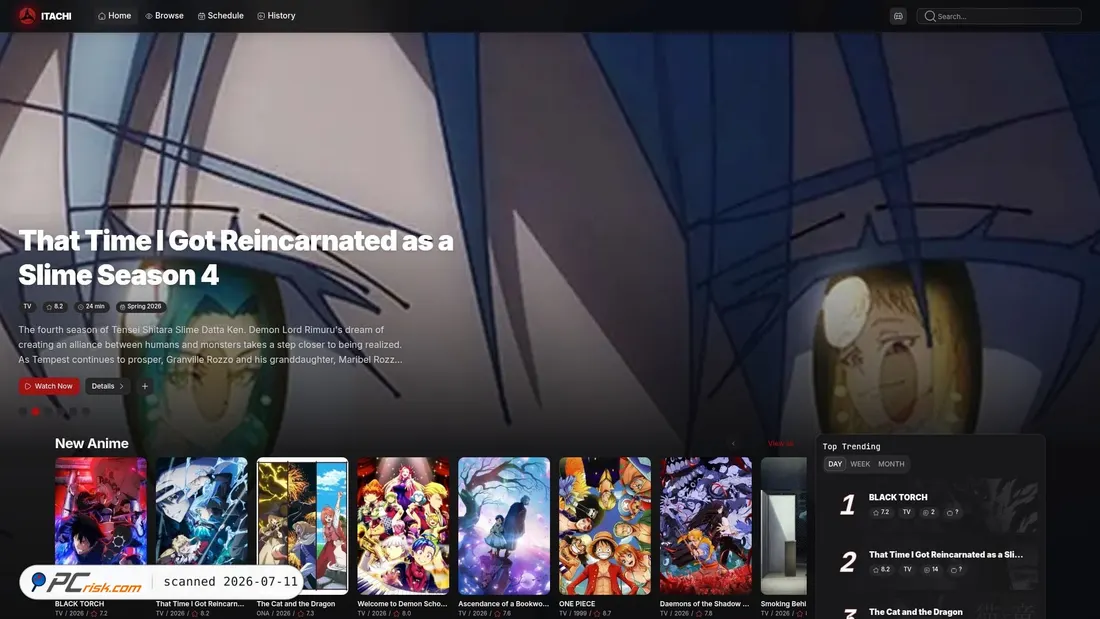
Task: Click Daemons of the Shadow ... card title
Action: [704, 604]
